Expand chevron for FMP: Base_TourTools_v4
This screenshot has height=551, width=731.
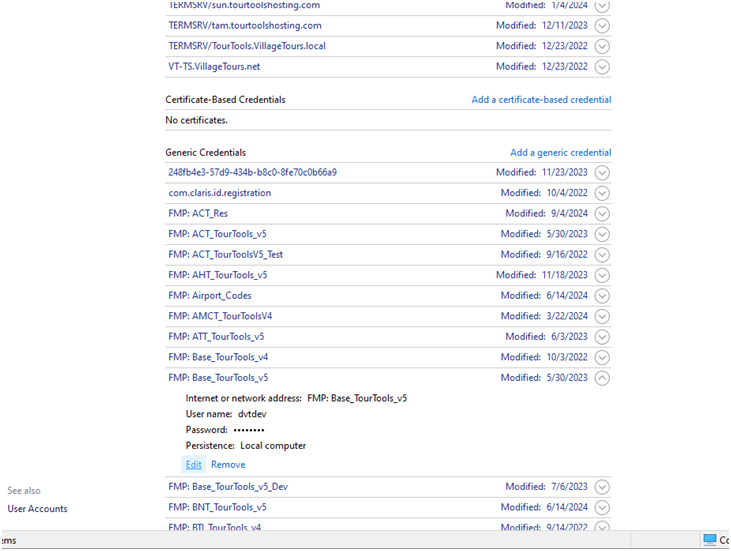602,357
